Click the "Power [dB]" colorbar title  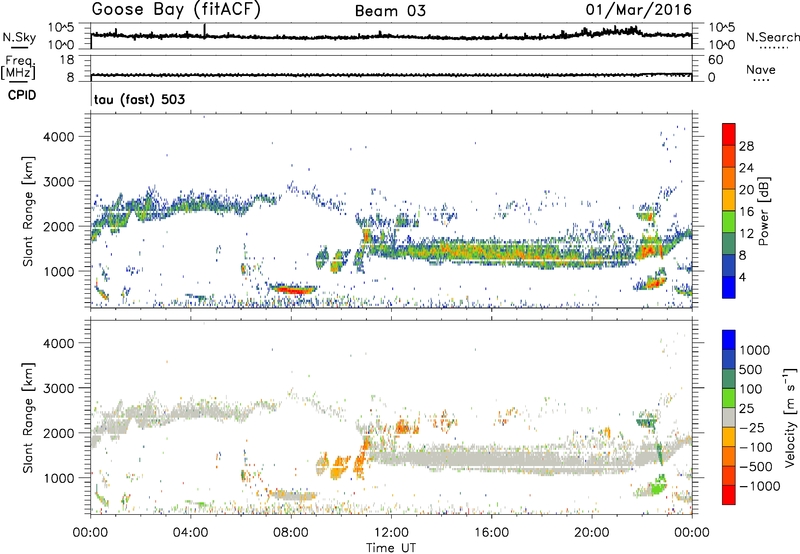click(764, 211)
